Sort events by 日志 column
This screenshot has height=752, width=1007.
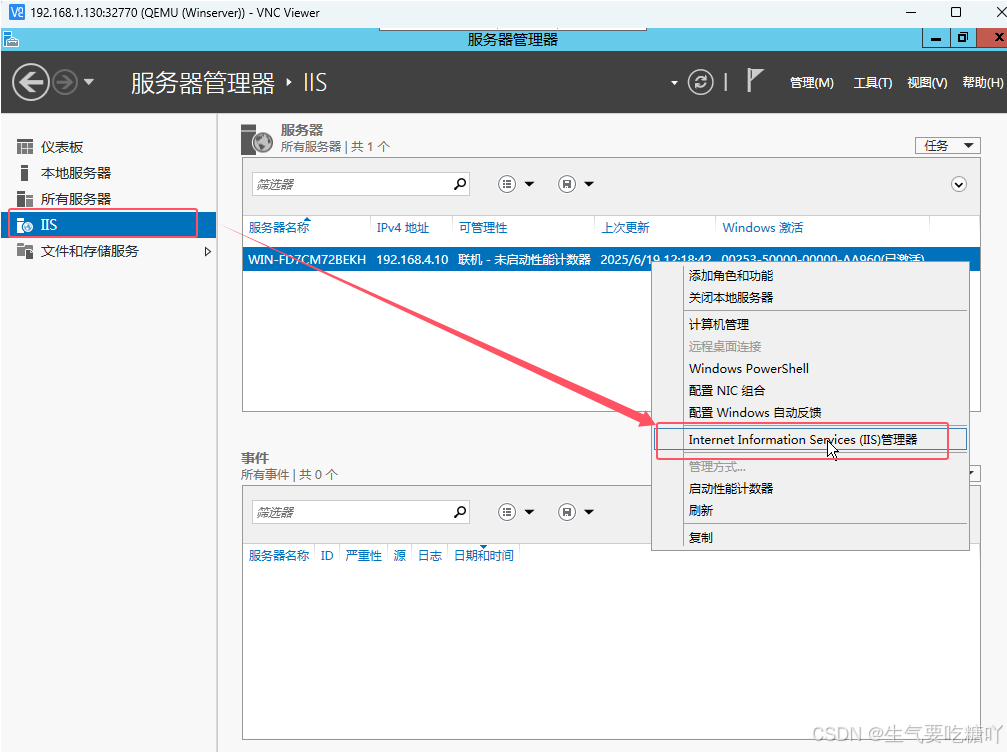tap(430, 555)
